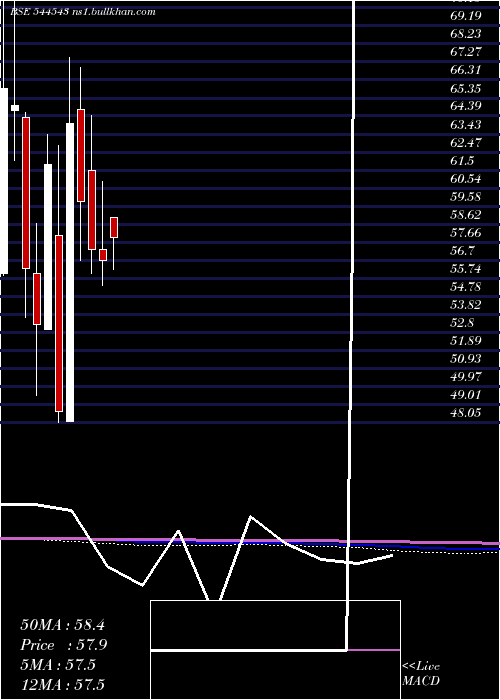
Task: Click the 5MA : 57.5 readout
Action: [x=58, y=665]
